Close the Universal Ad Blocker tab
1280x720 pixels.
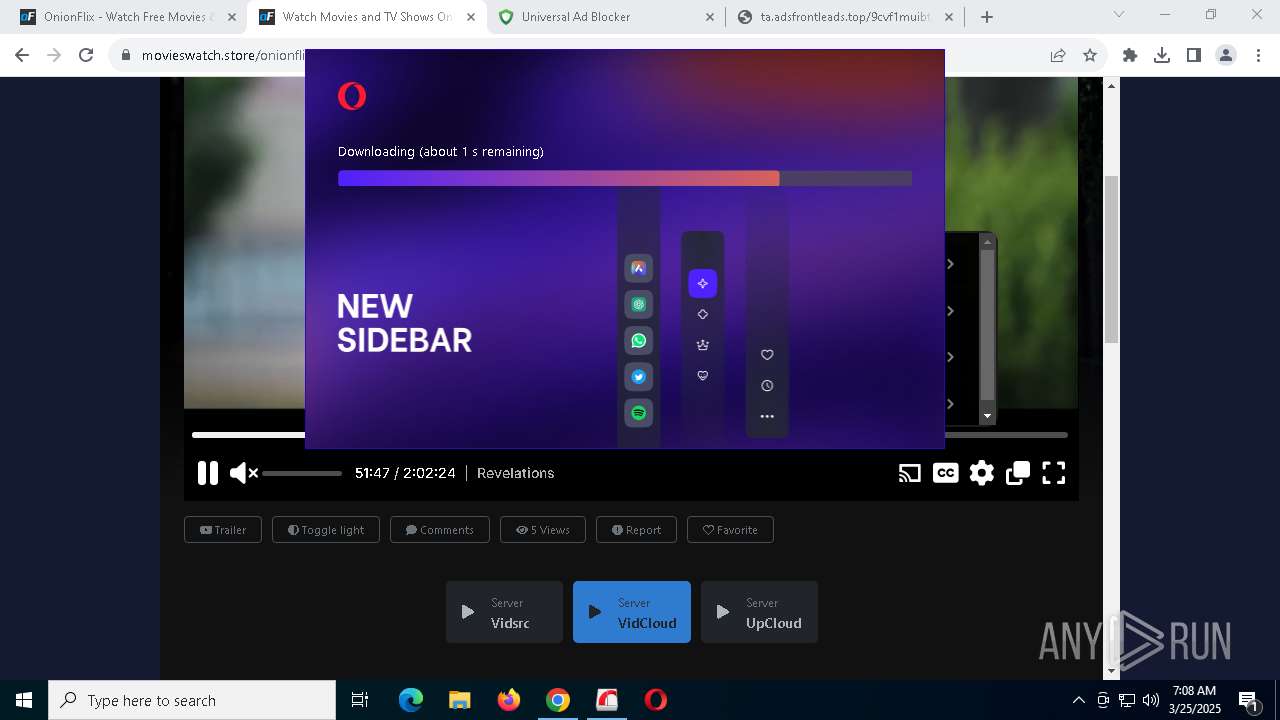(709, 17)
